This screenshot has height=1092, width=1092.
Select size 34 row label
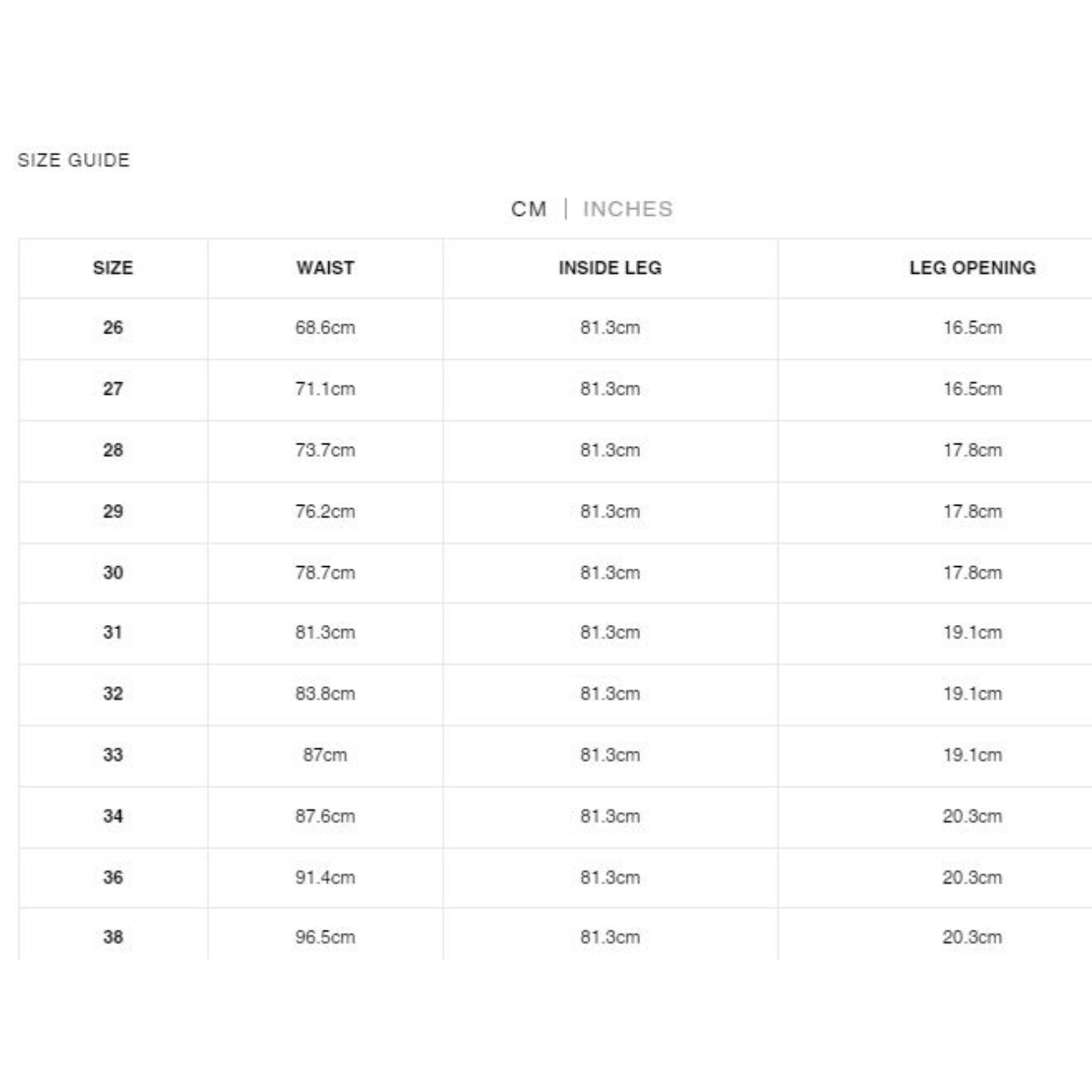pos(113,816)
